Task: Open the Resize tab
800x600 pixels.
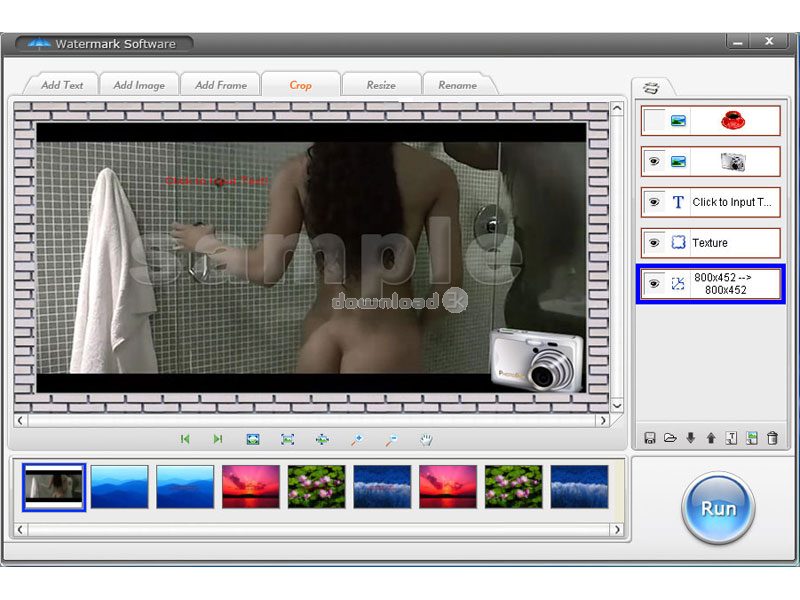Action: click(x=381, y=85)
